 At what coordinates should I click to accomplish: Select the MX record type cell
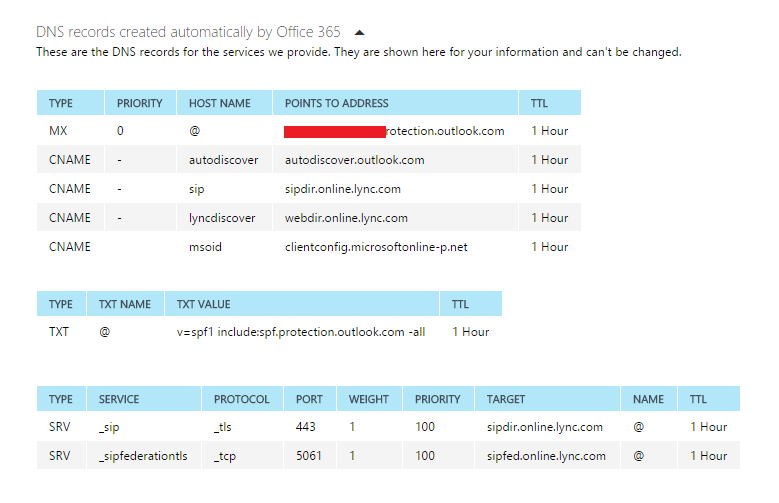58,131
